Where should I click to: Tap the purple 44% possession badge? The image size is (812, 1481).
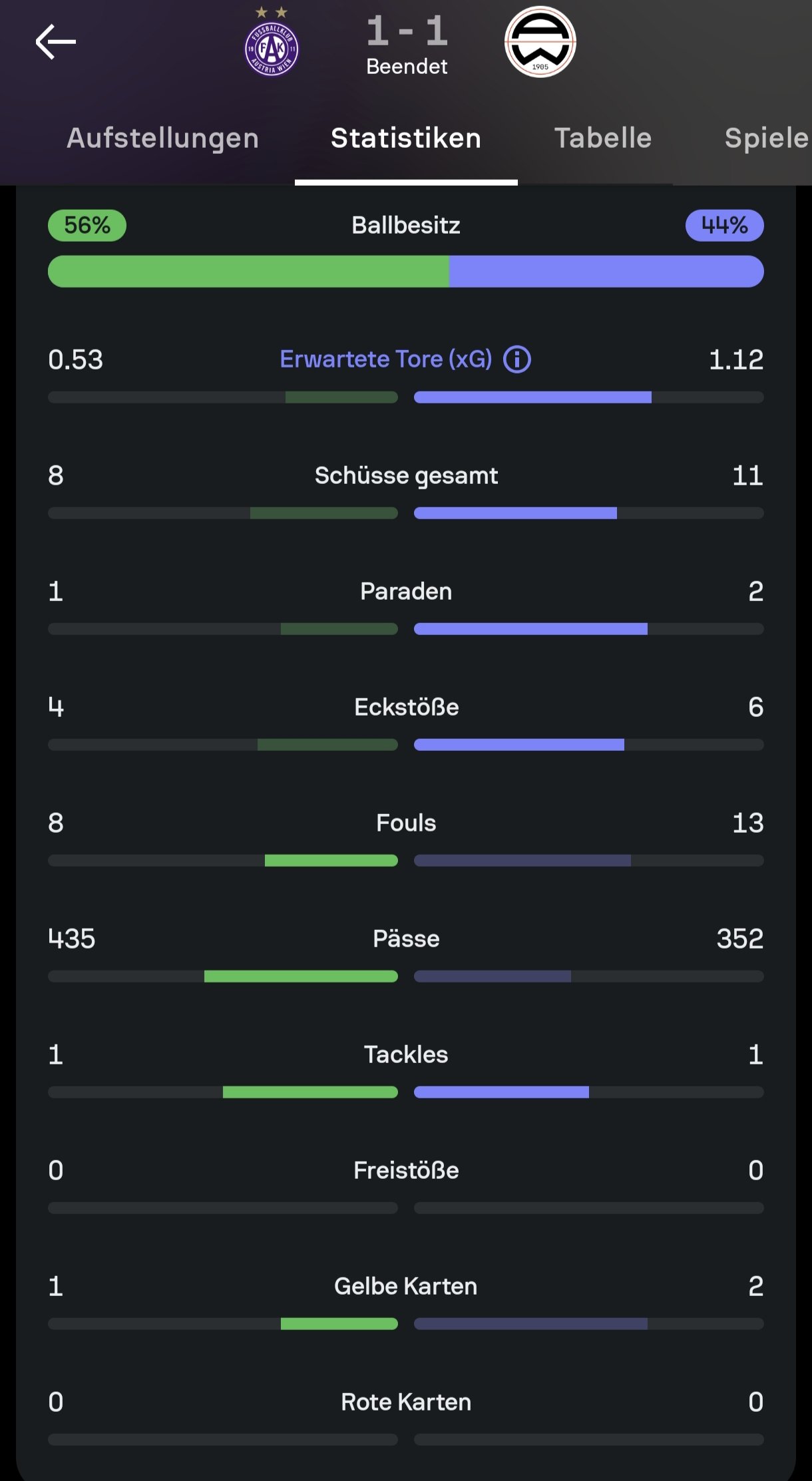[x=725, y=225]
